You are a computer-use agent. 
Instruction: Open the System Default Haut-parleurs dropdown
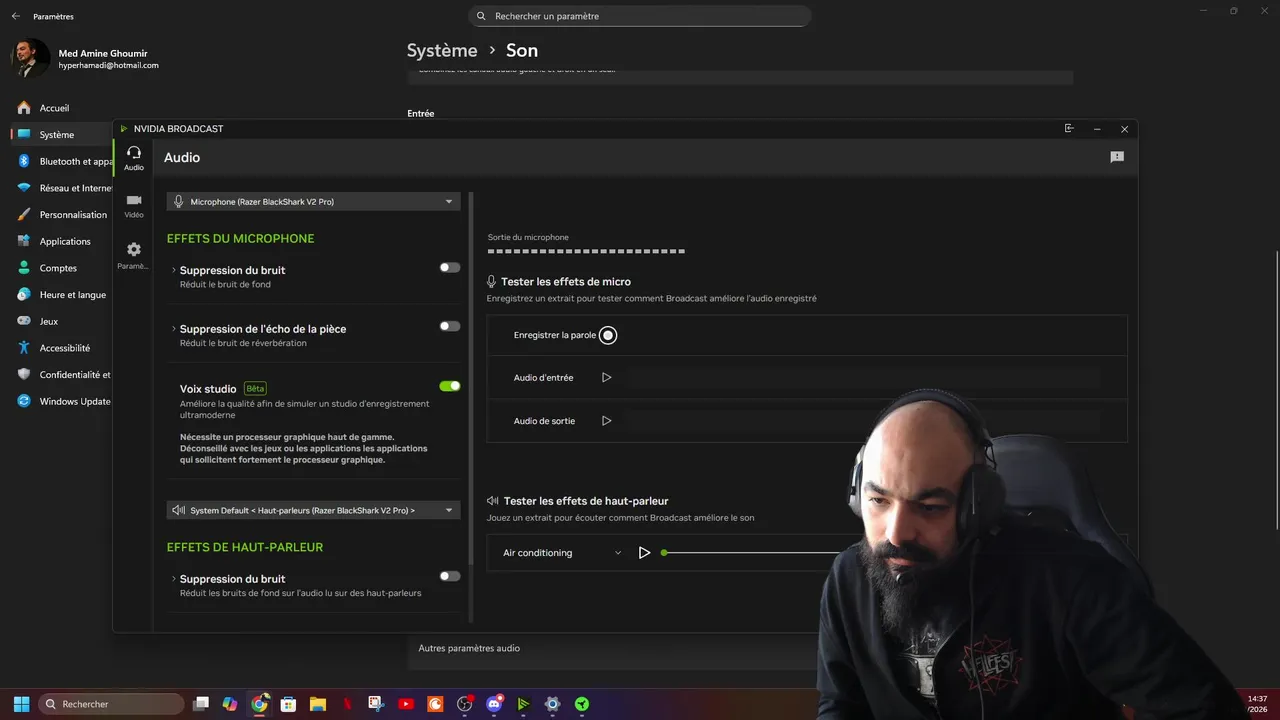coord(314,510)
